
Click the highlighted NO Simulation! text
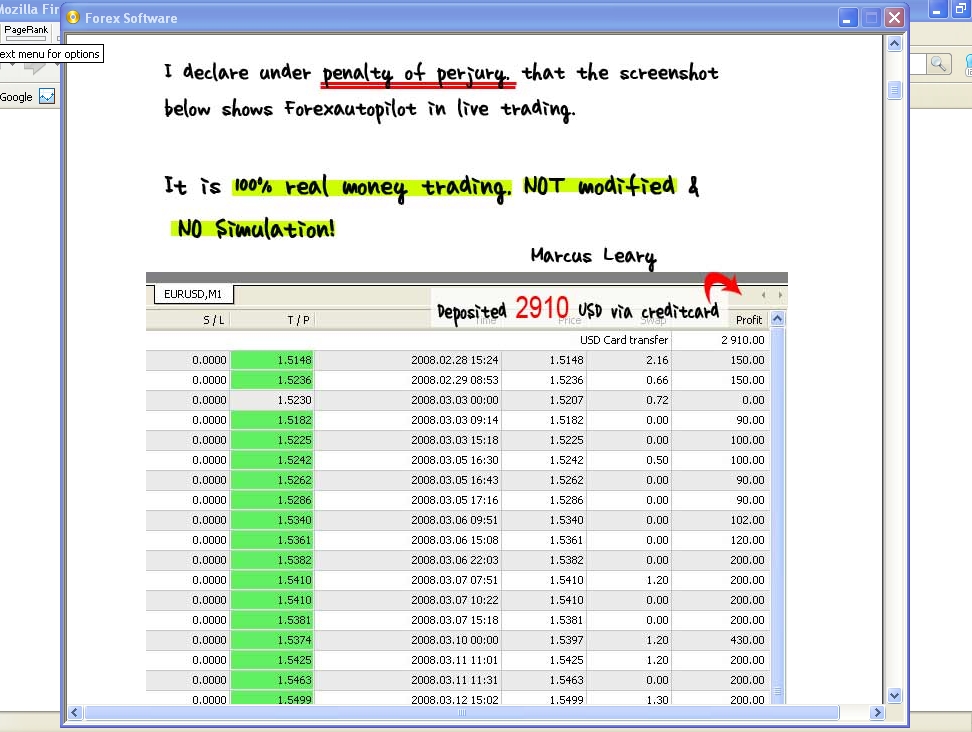(255, 228)
